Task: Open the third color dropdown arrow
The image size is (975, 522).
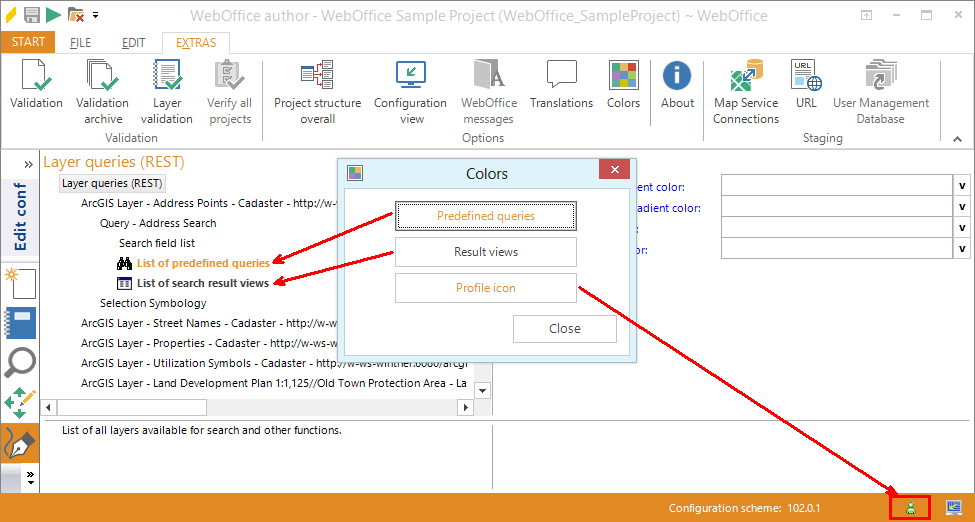Action: pyautogui.click(x=961, y=228)
